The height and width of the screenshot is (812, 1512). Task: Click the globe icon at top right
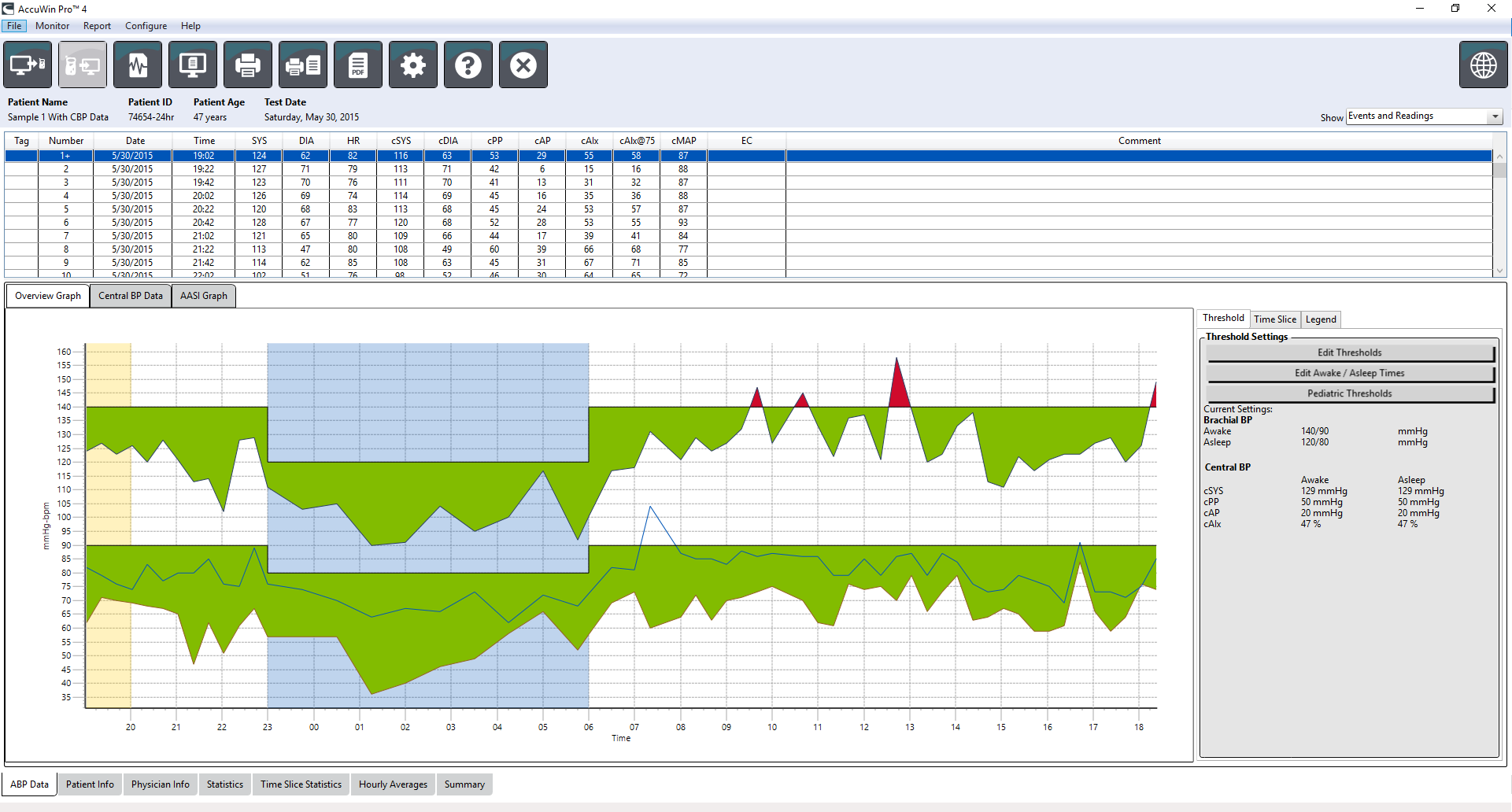pos(1484,65)
